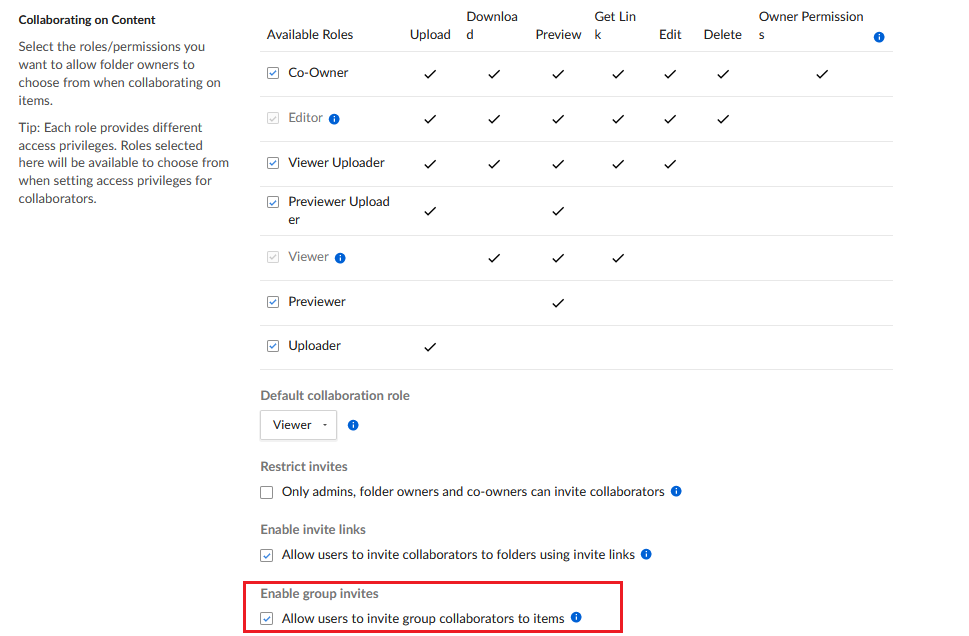Uncheck the Co-Owner role checkbox

click(273, 73)
